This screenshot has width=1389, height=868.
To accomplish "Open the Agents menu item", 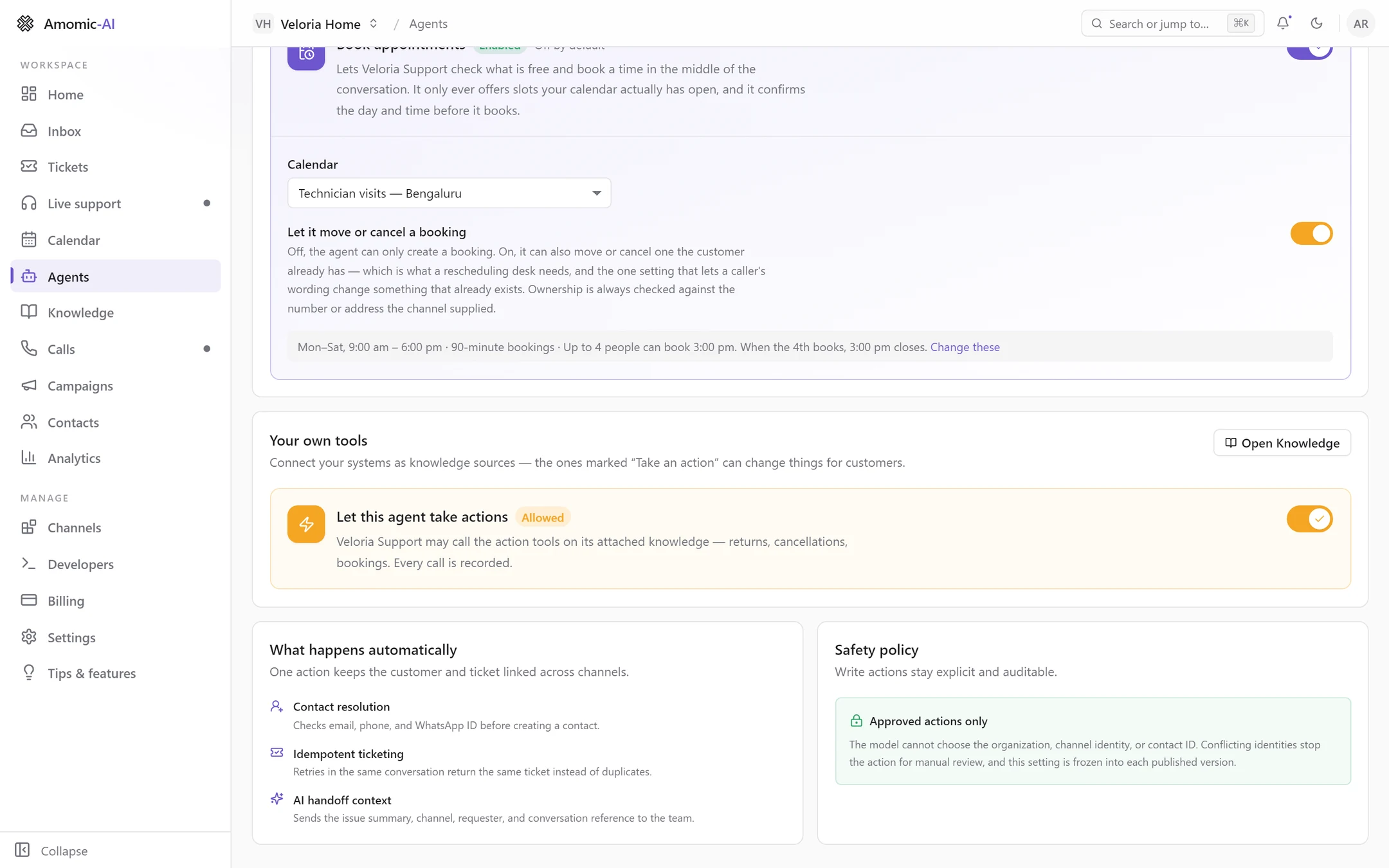I will pos(116,276).
